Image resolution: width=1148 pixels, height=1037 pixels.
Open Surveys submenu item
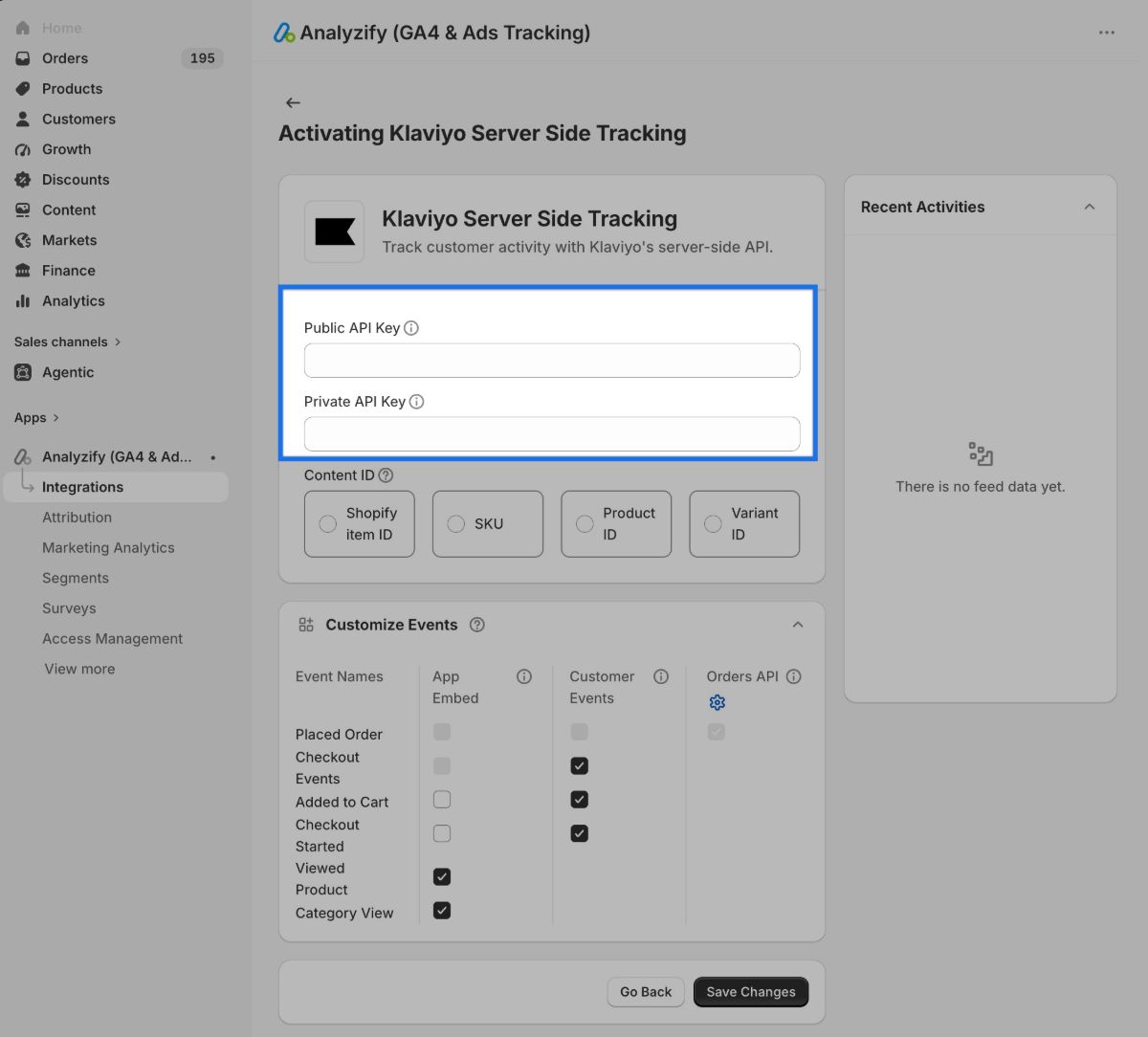click(x=69, y=608)
